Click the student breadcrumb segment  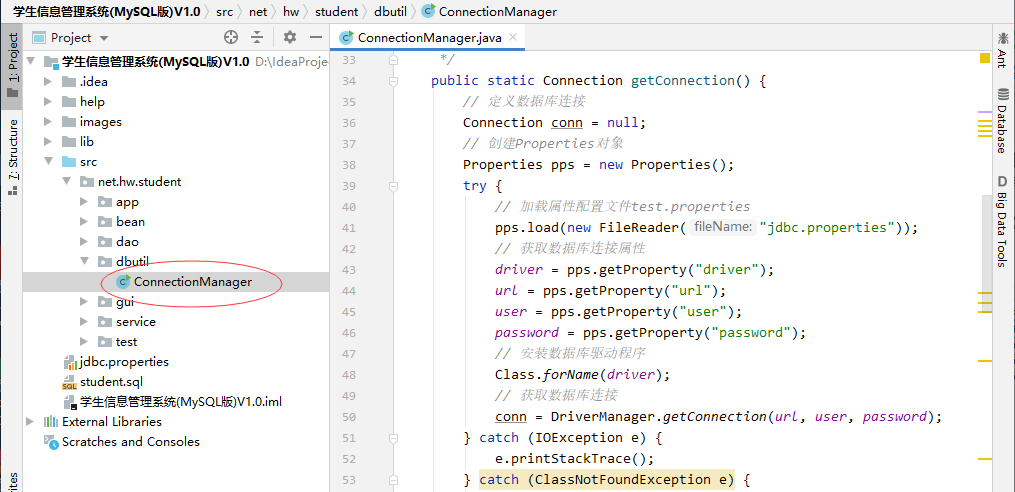[x=337, y=12]
